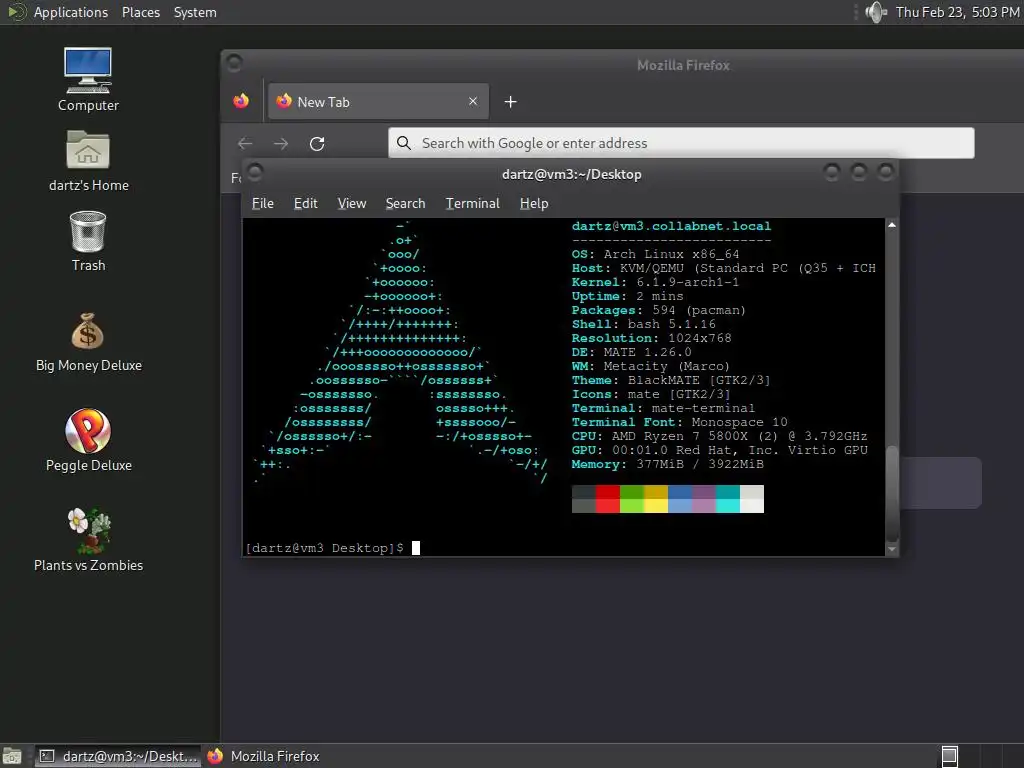Screen dimensions: 1024x768
Task: Open the terminal Help menu
Action: tap(534, 203)
